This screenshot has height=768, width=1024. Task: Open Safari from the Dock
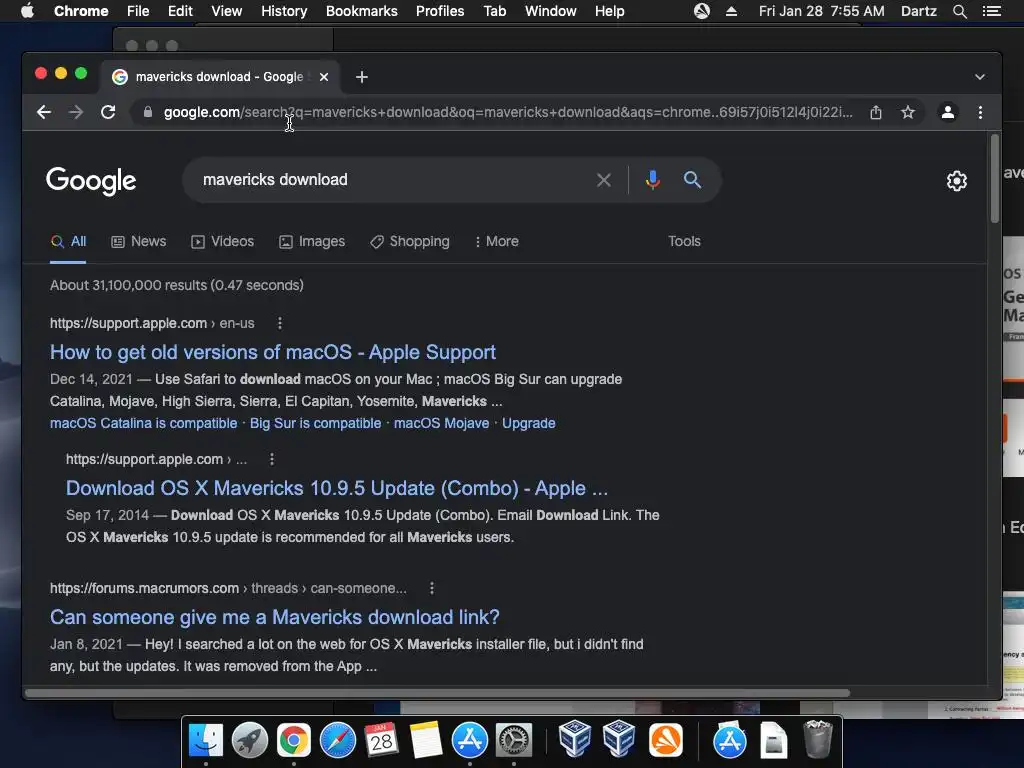[x=338, y=741]
